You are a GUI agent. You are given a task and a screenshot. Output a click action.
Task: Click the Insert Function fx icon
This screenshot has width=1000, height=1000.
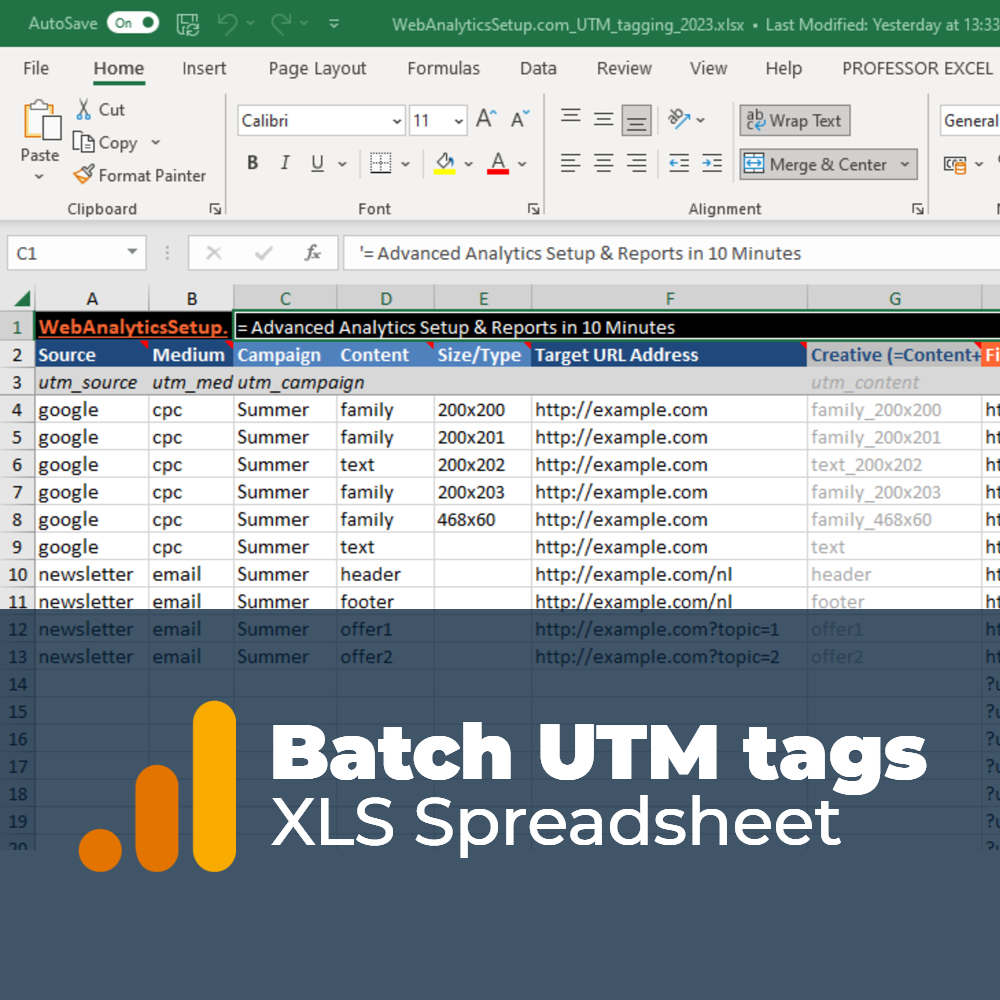click(x=312, y=253)
